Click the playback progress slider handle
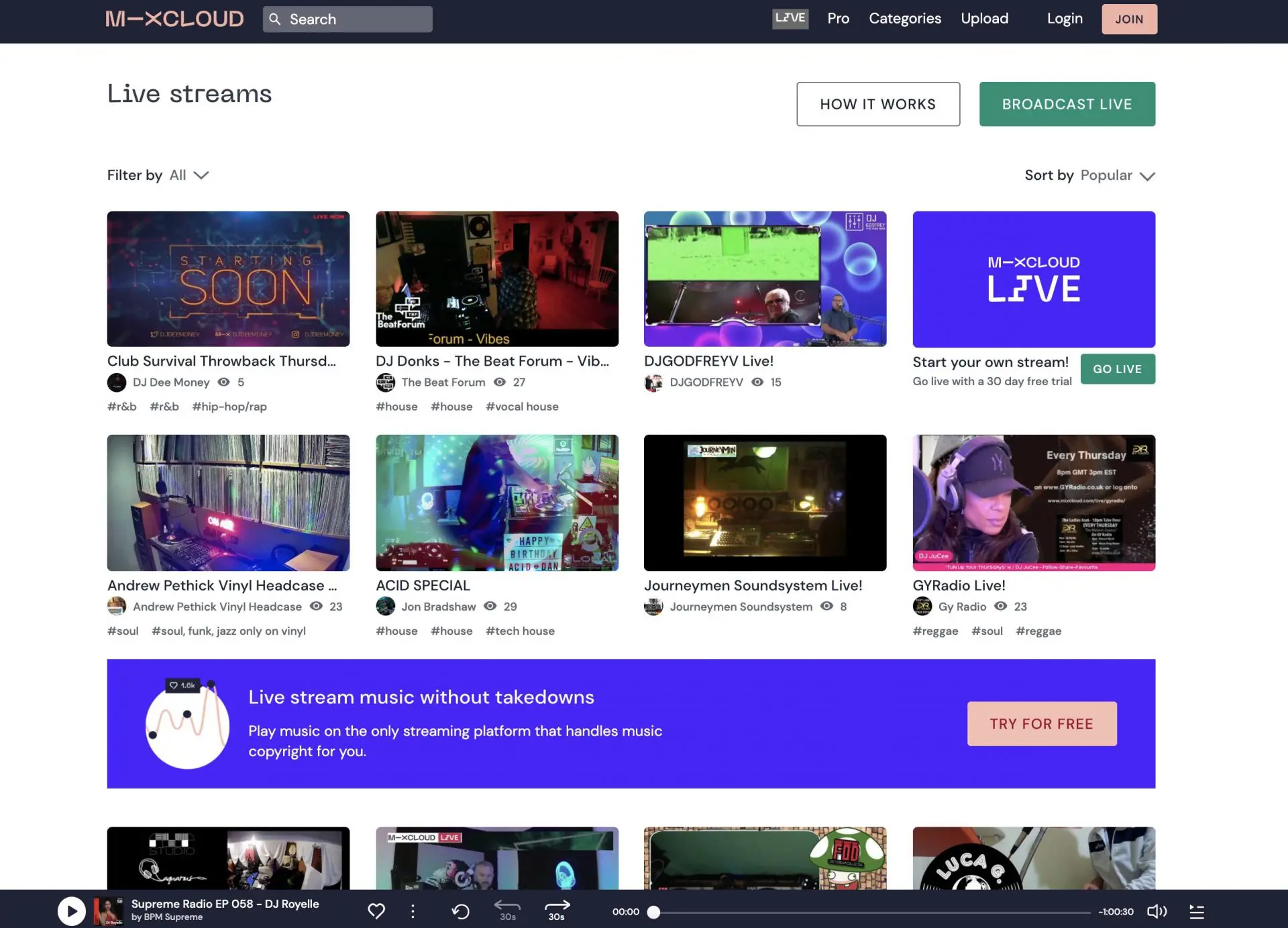Viewport: 1288px width, 928px height. [653, 912]
